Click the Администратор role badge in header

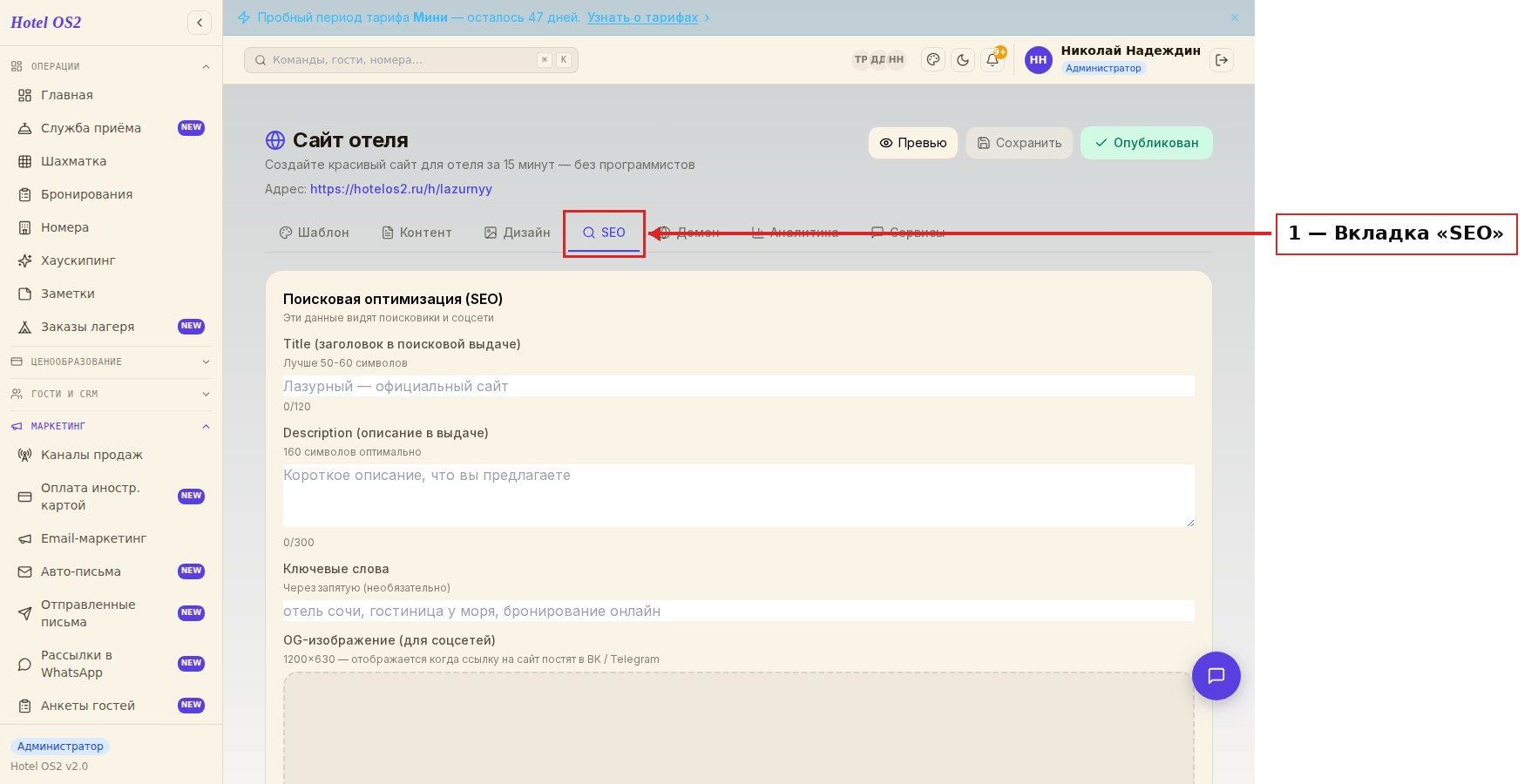click(1103, 68)
